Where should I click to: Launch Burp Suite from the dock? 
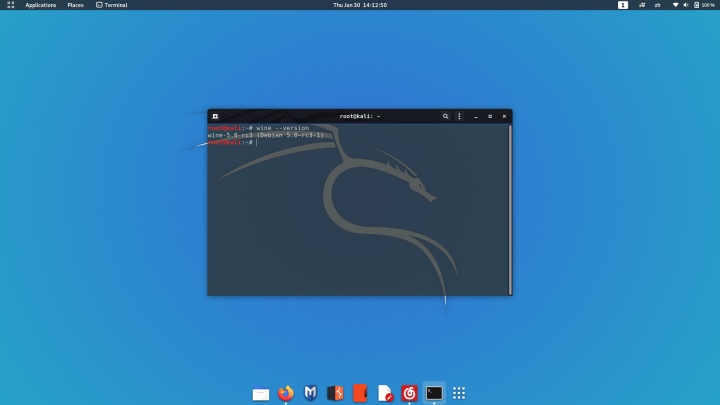point(335,393)
